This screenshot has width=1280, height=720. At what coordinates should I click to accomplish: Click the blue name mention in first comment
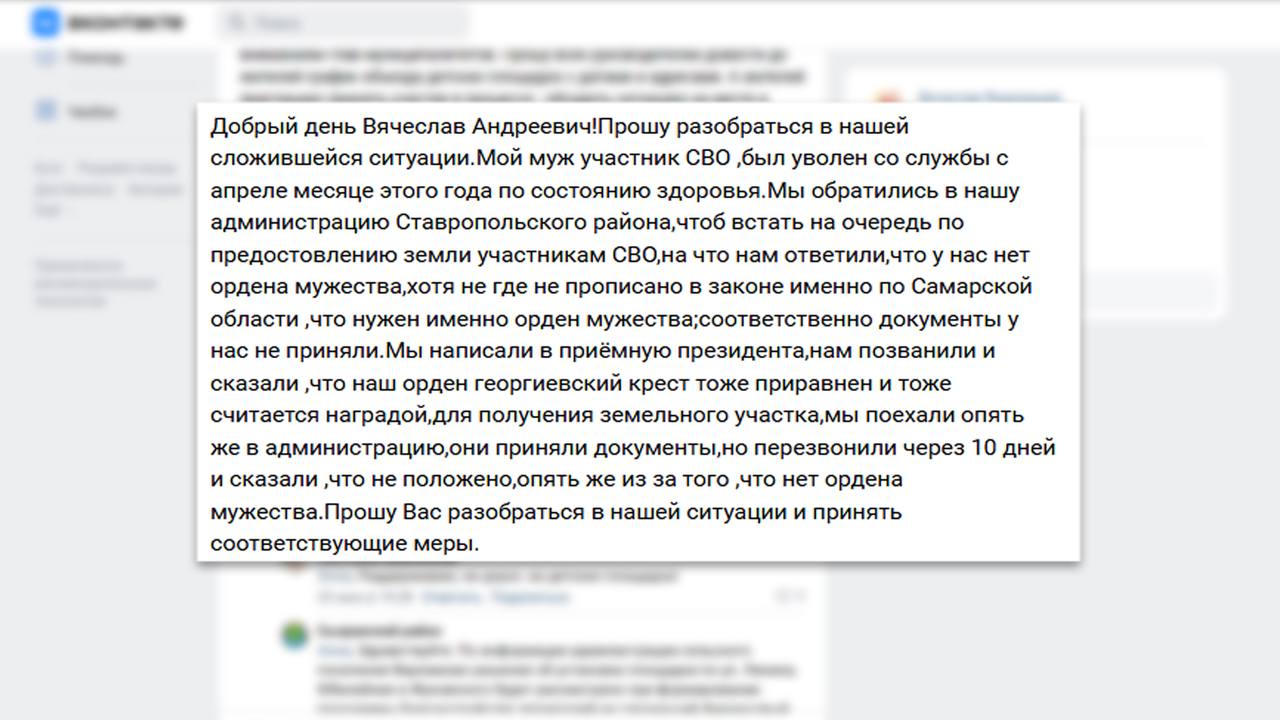[333, 577]
